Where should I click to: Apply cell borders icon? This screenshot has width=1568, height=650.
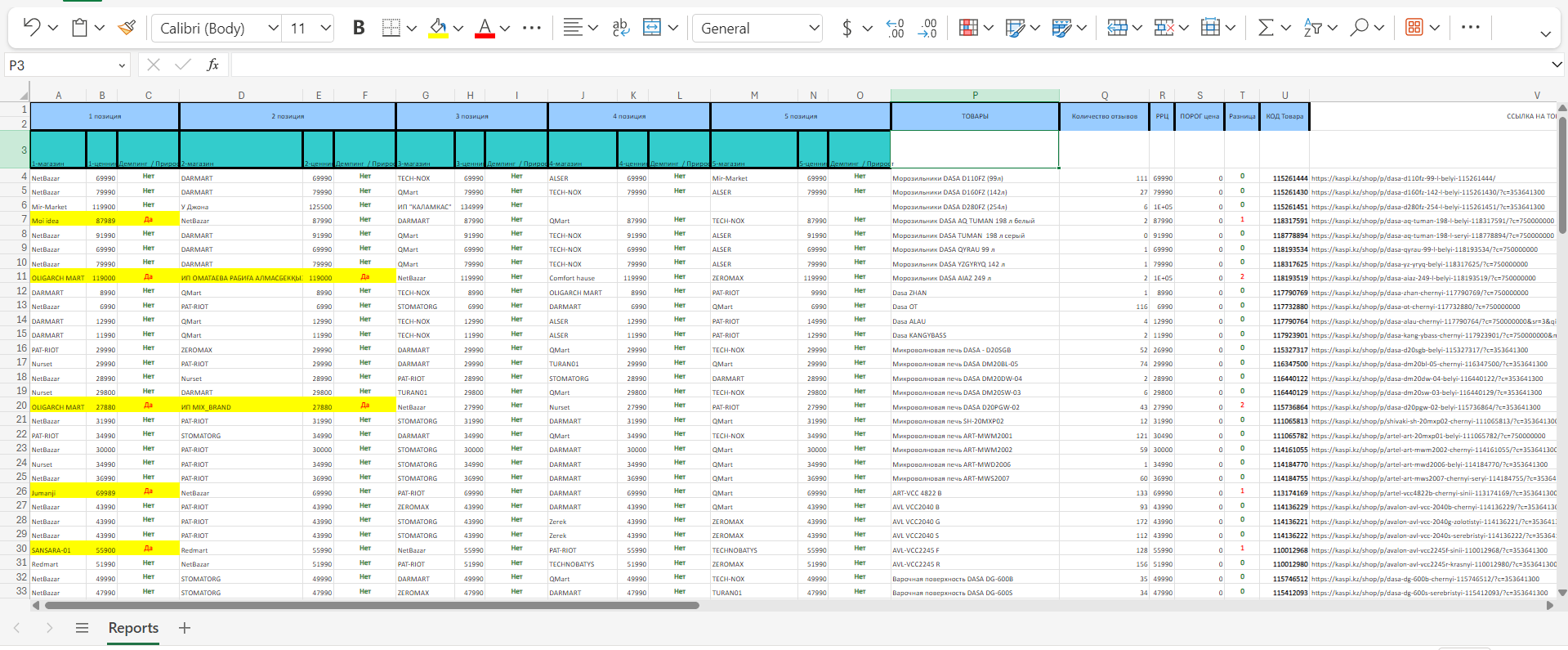[391, 28]
